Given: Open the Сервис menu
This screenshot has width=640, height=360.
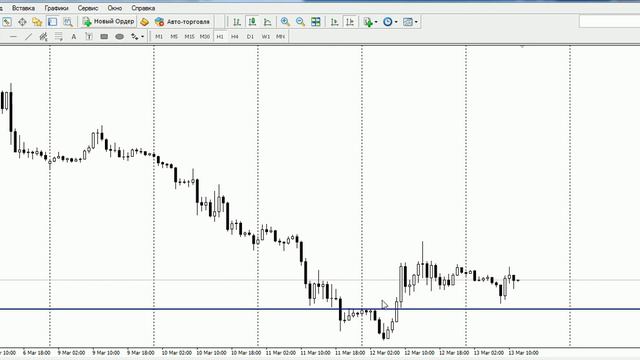Looking at the screenshot, I should 88,8.
